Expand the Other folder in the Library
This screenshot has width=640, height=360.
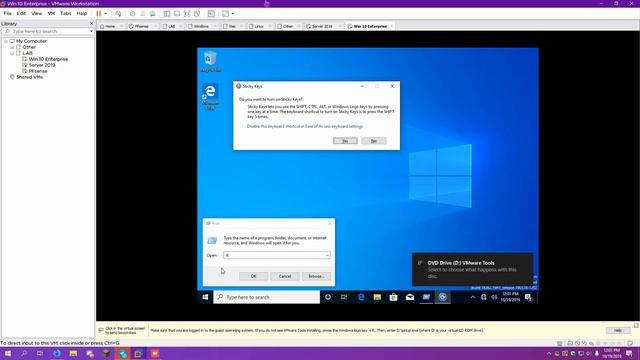point(12,47)
